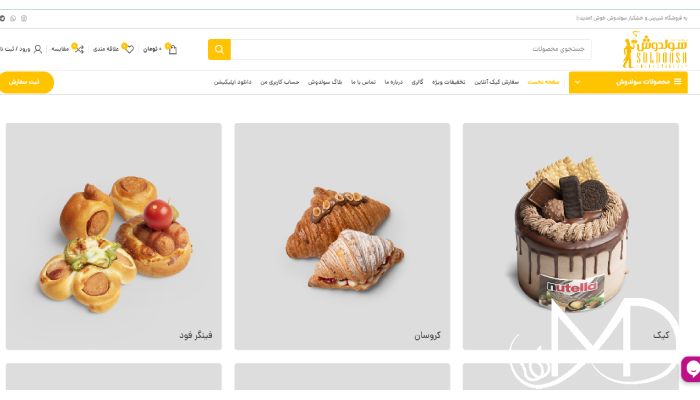Open the purple chat support widget
The height and width of the screenshot is (400, 700).
click(x=691, y=369)
